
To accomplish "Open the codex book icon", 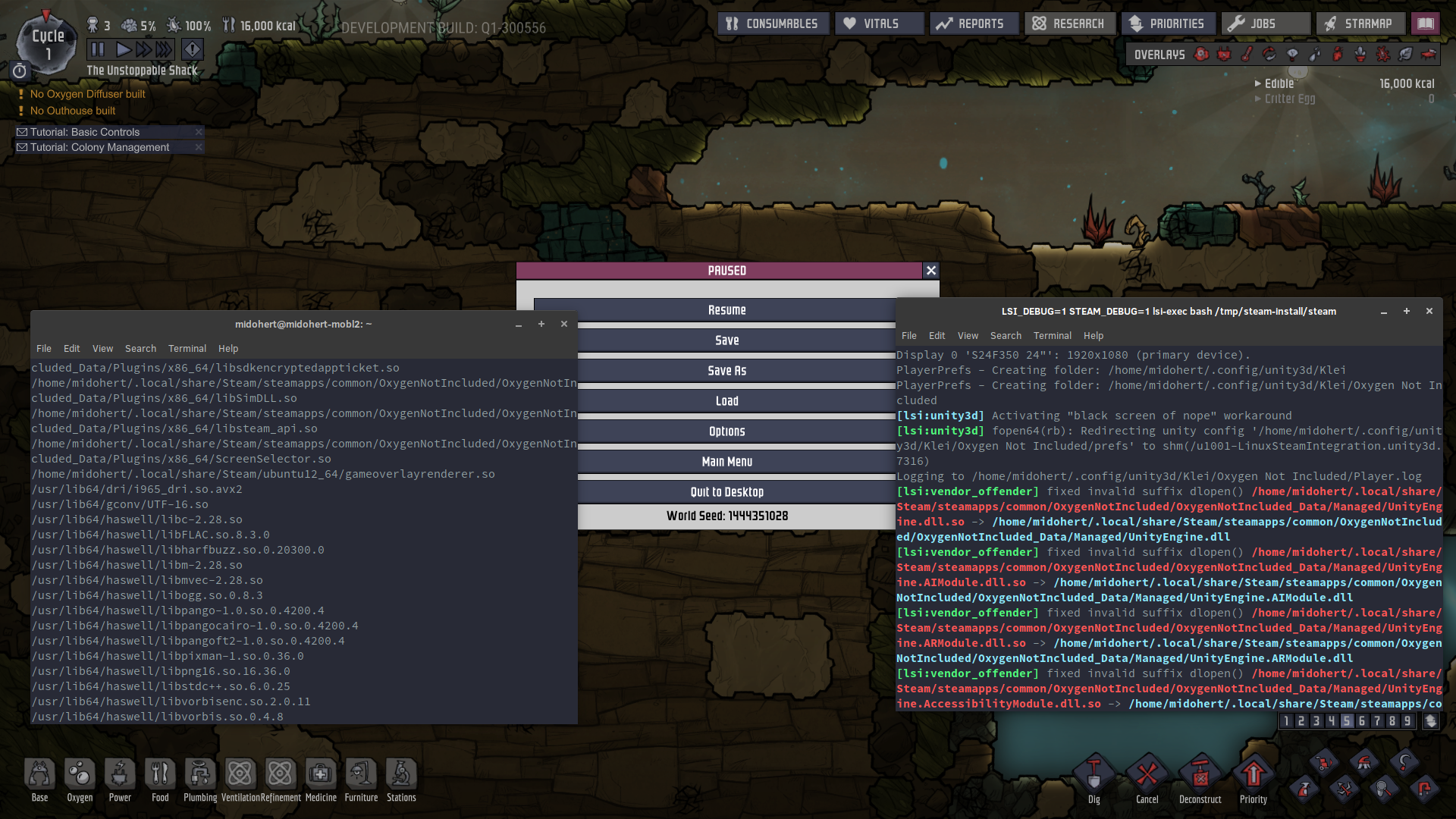I will click(1426, 24).
